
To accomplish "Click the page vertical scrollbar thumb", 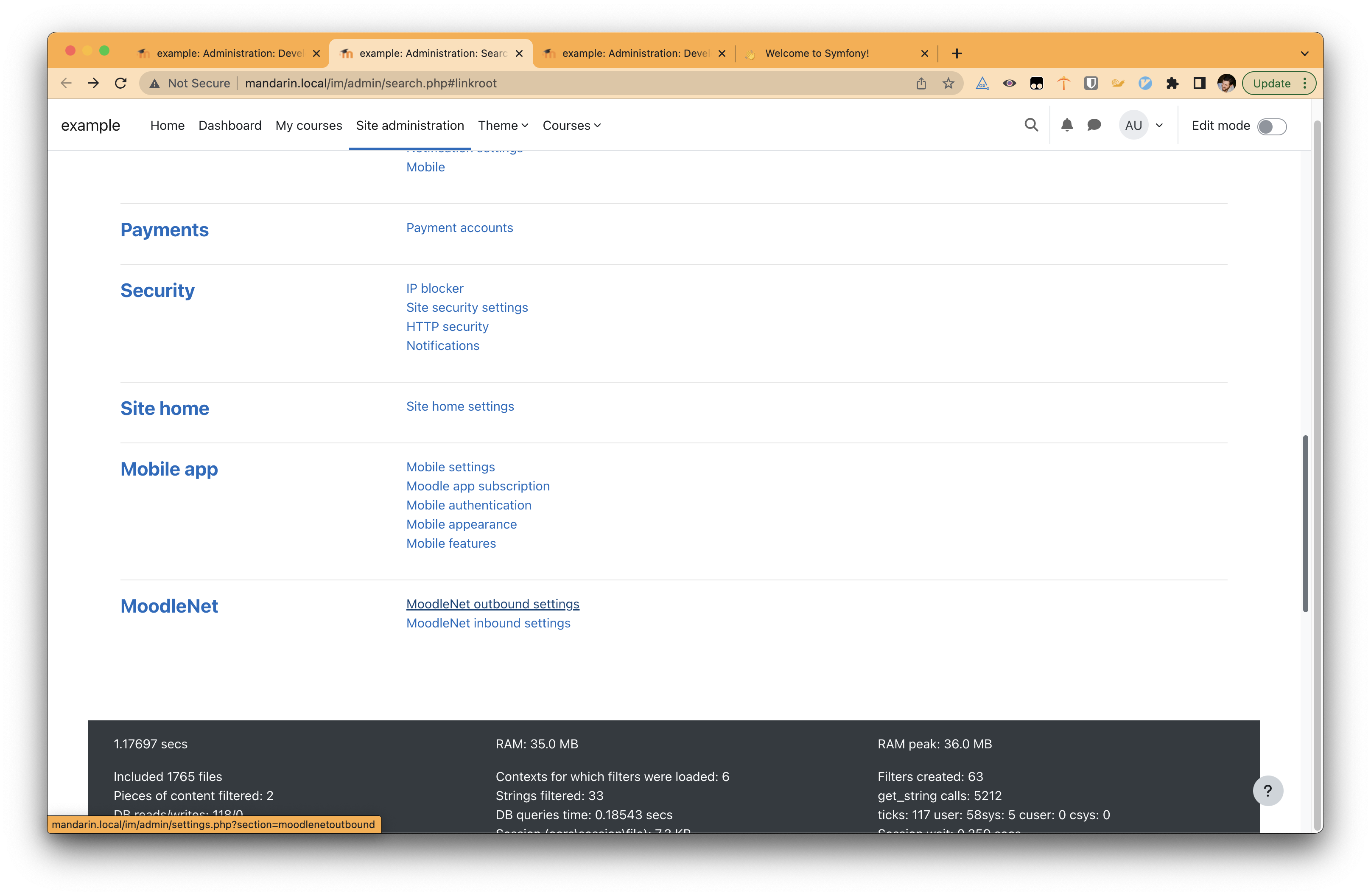I will [x=1305, y=523].
